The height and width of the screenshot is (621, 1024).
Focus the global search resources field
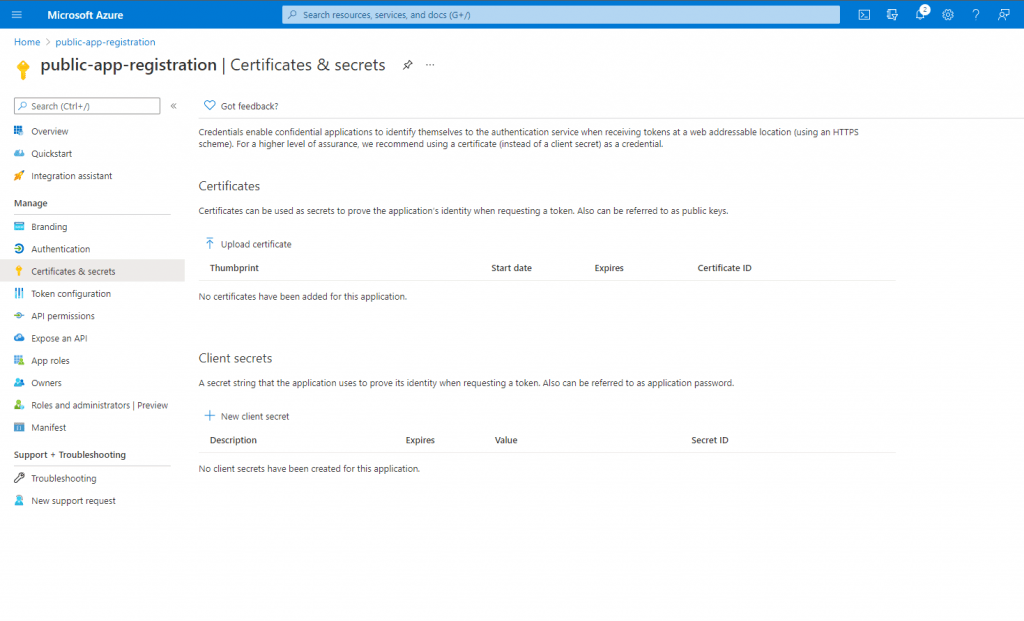561,14
